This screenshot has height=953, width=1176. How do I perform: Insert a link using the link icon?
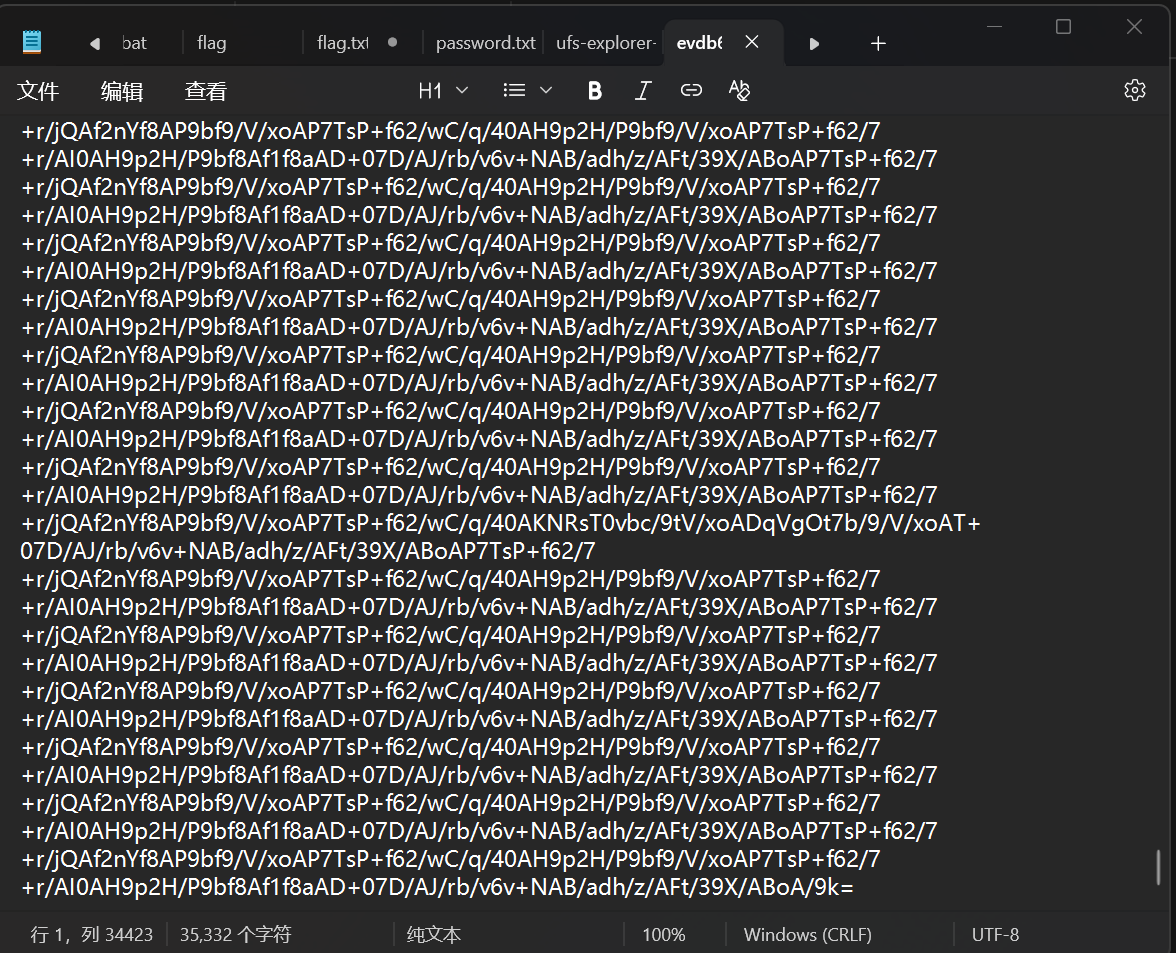pyautogui.click(x=691, y=91)
